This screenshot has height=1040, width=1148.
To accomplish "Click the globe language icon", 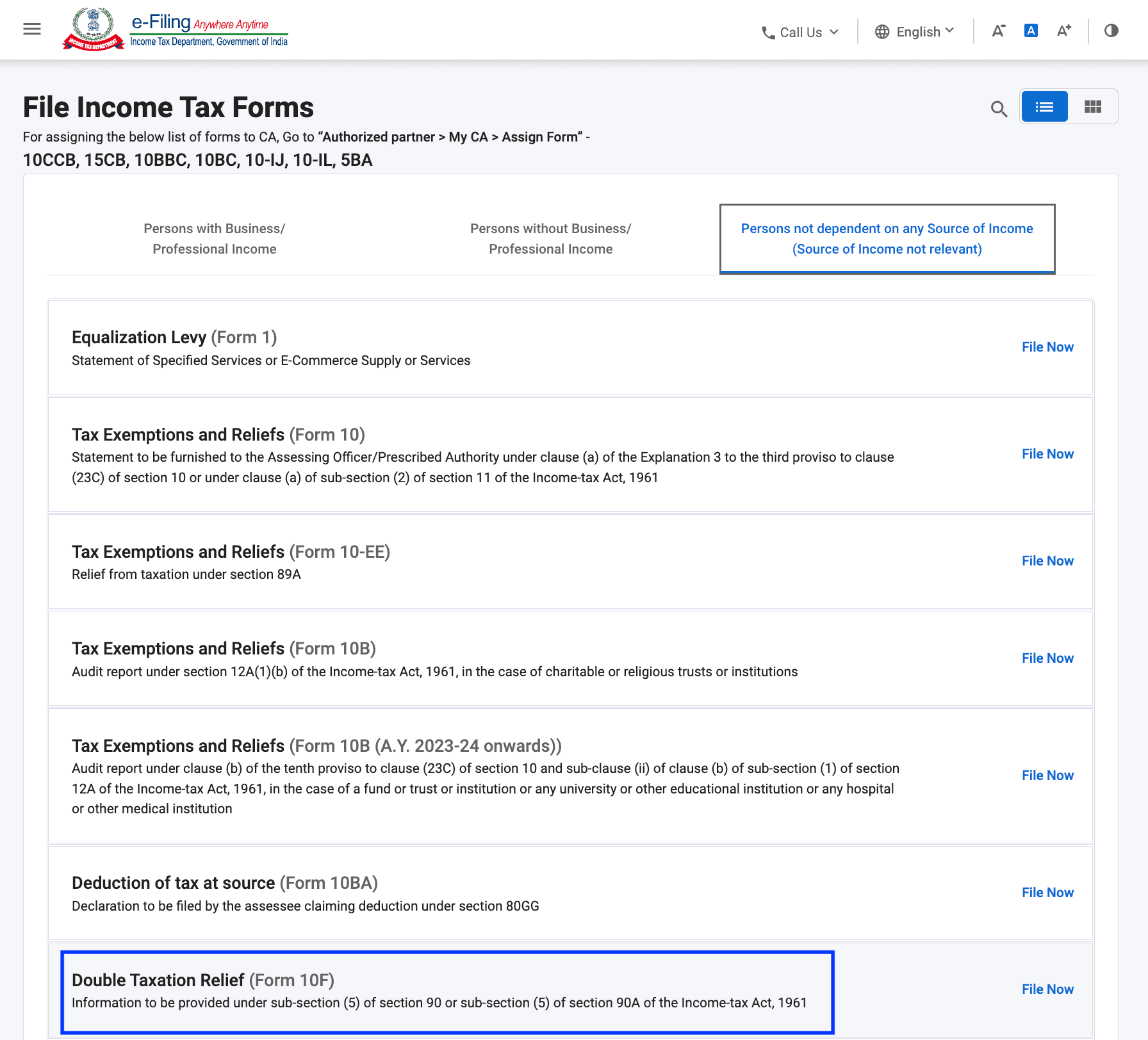I will (882, 32).
